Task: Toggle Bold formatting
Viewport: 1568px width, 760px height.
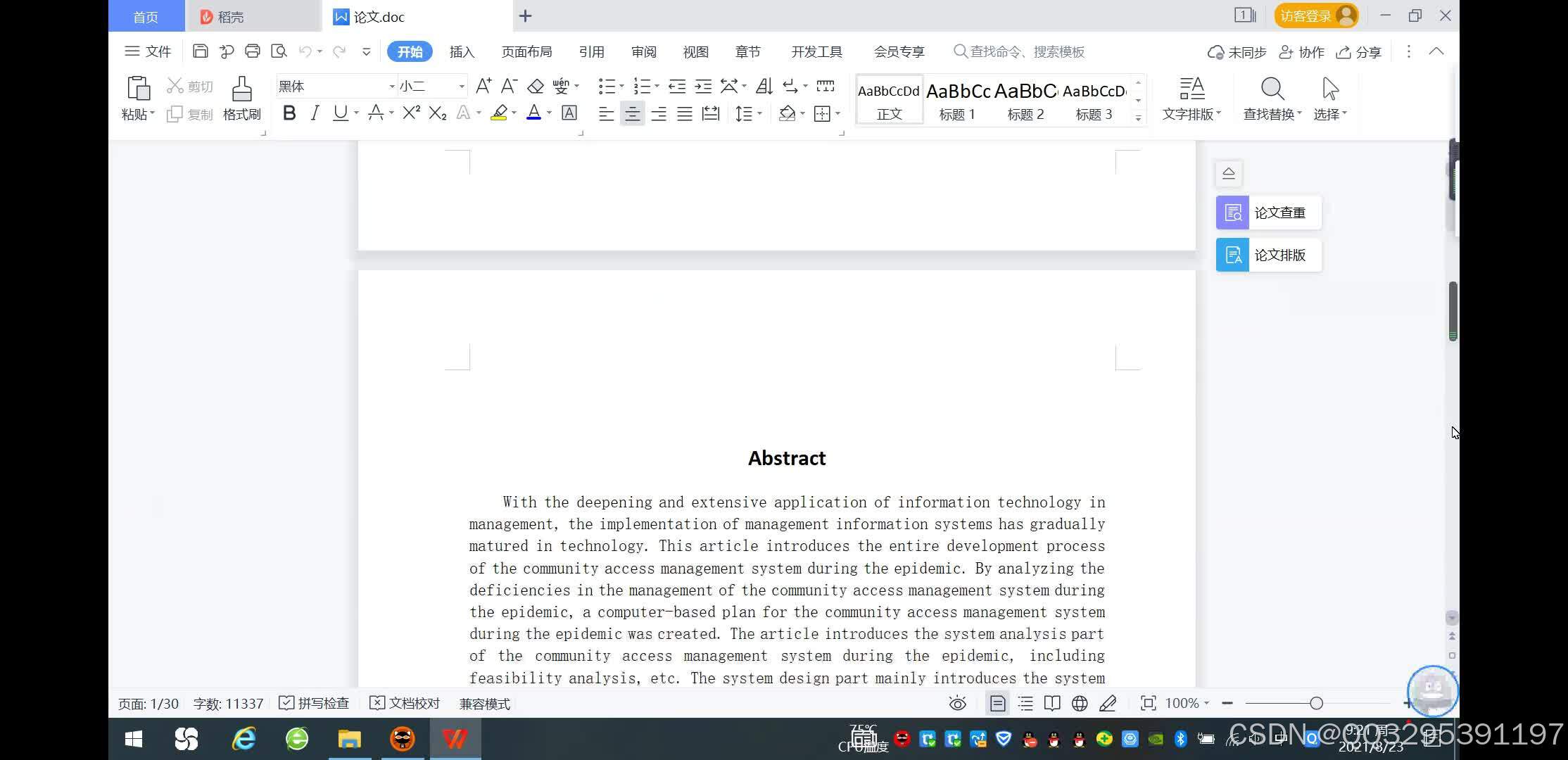Action: [289, 113]
